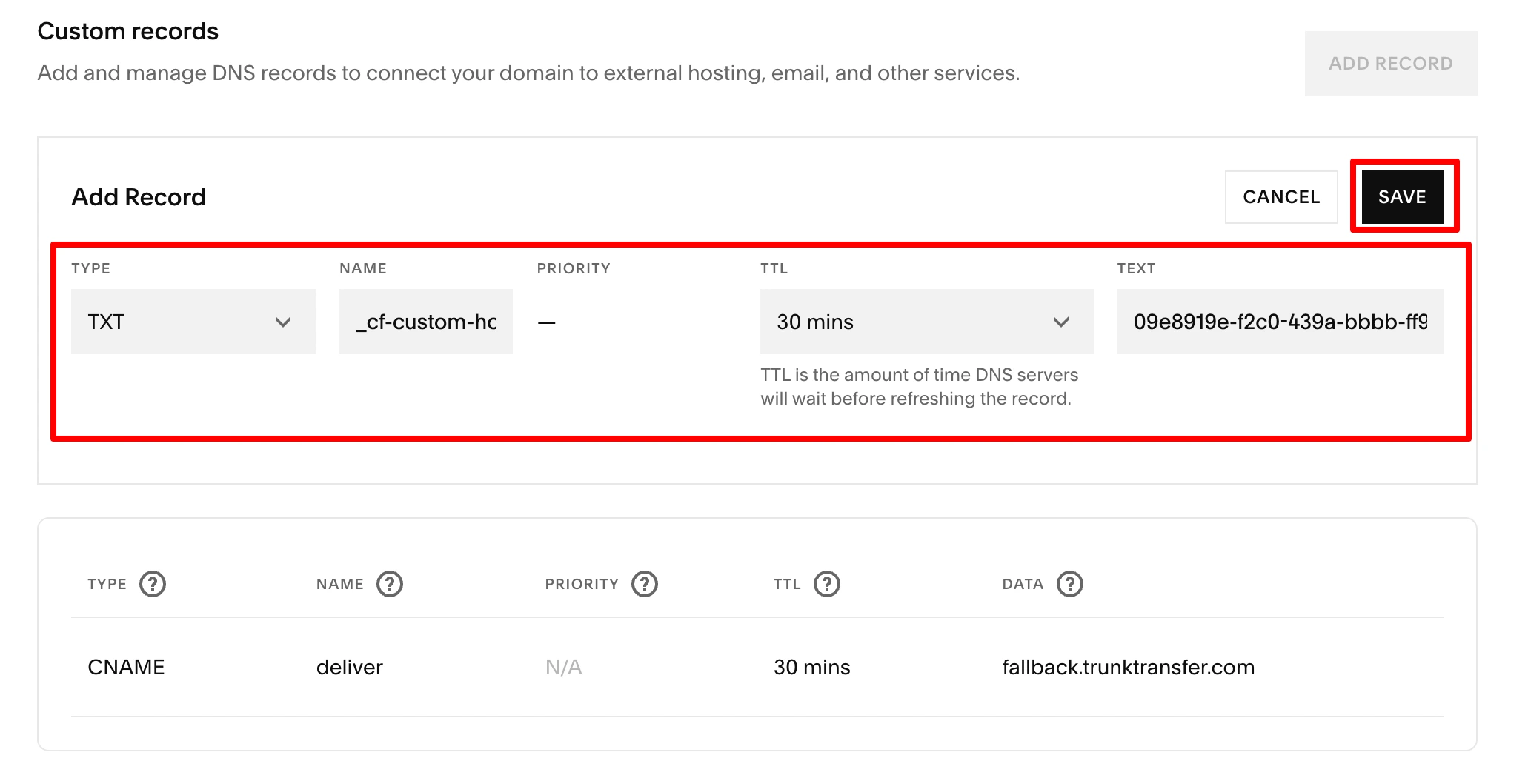The height and width of the screenshot is (784, 1528).
Task: Save the new DNS record
Action: [x=1402, y=197]
